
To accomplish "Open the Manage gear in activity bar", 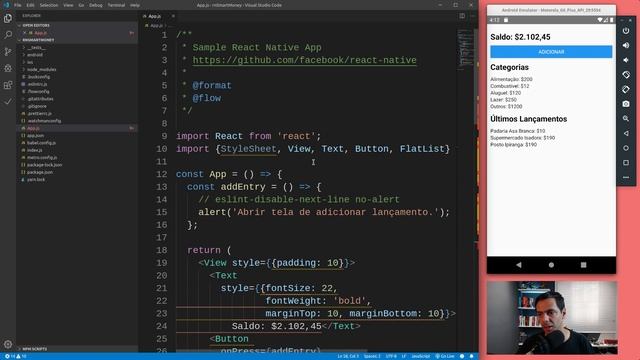I will (8, 344).
